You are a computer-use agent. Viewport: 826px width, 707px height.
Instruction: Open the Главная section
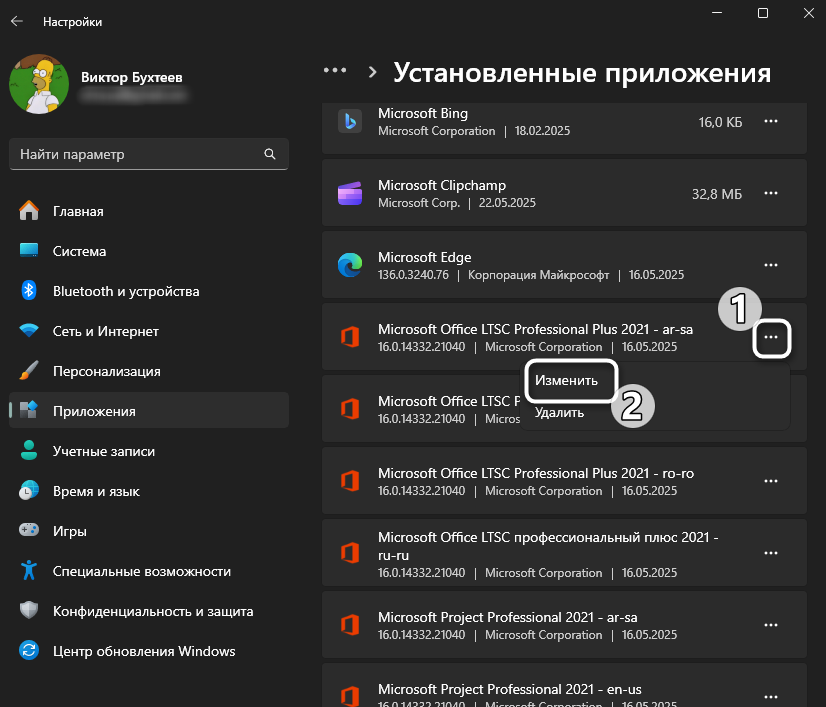click(149, 211)
